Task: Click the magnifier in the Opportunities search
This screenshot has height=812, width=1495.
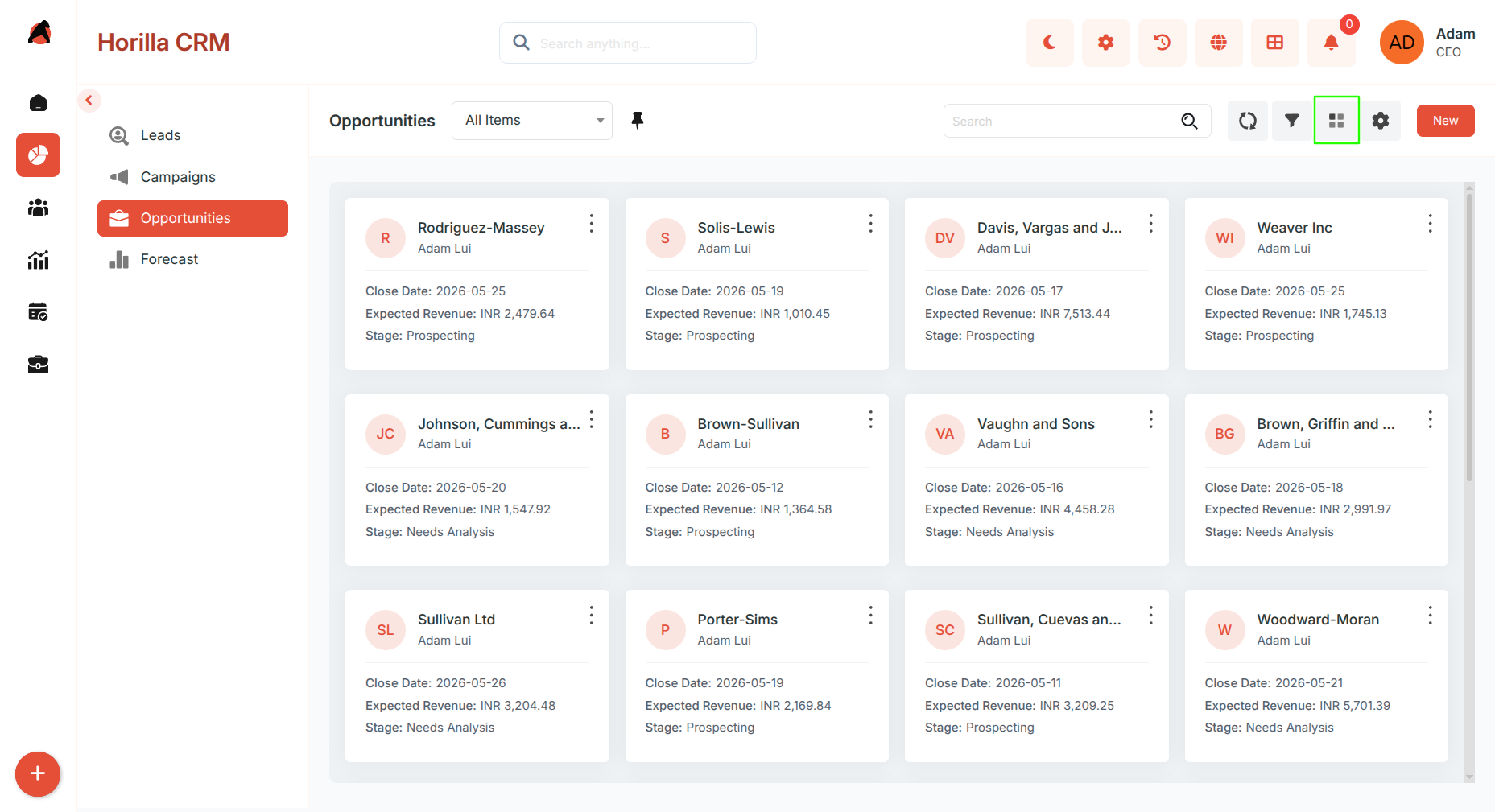Action: pos(1189,122)
